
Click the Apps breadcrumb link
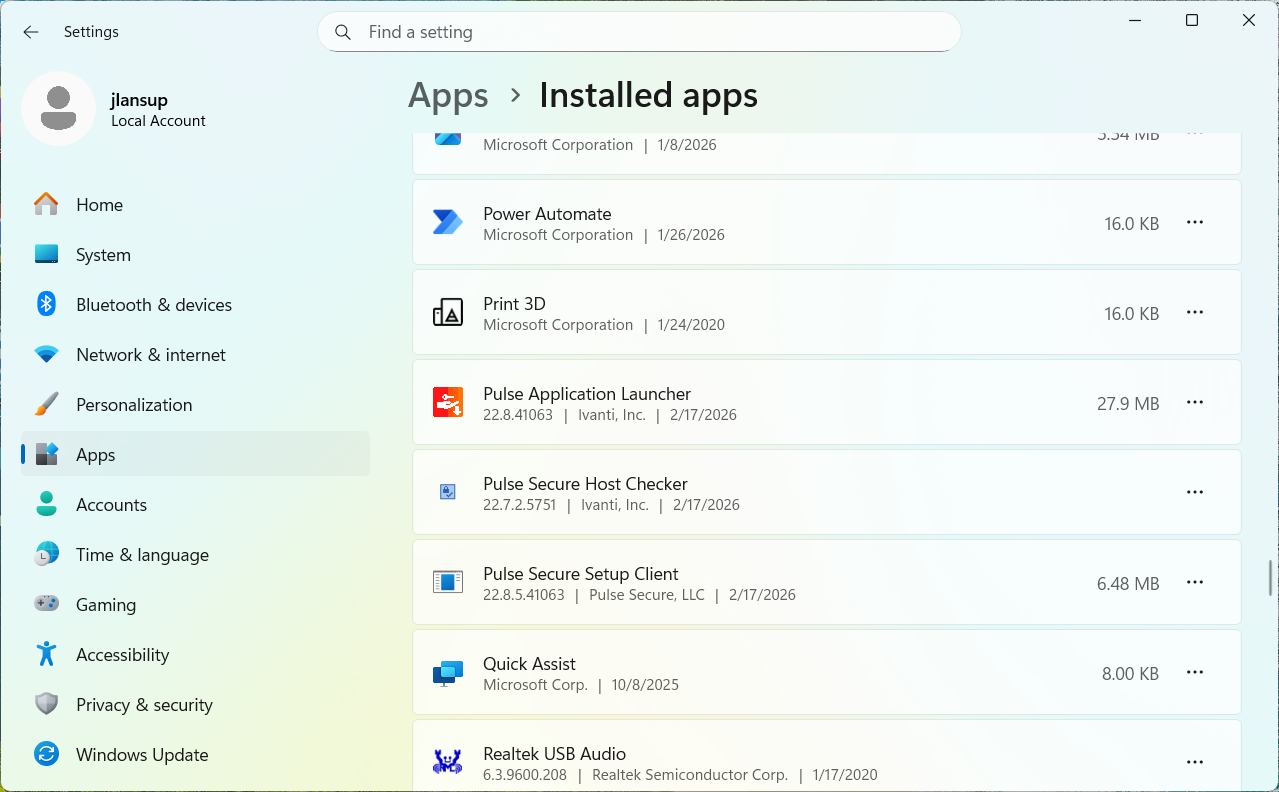448,96
